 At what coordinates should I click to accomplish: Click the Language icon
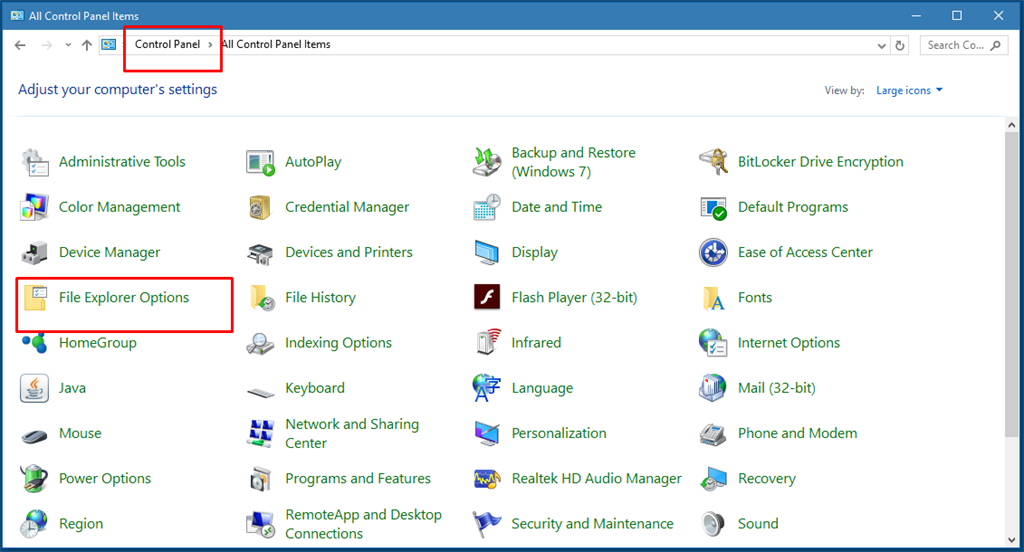point(487,388)
